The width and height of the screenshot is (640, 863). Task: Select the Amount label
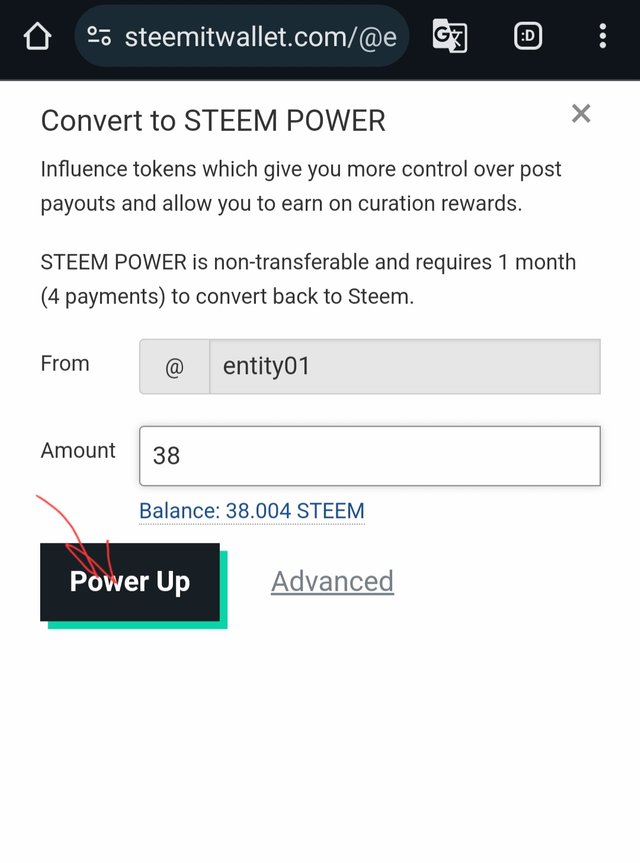click(78, 451)
